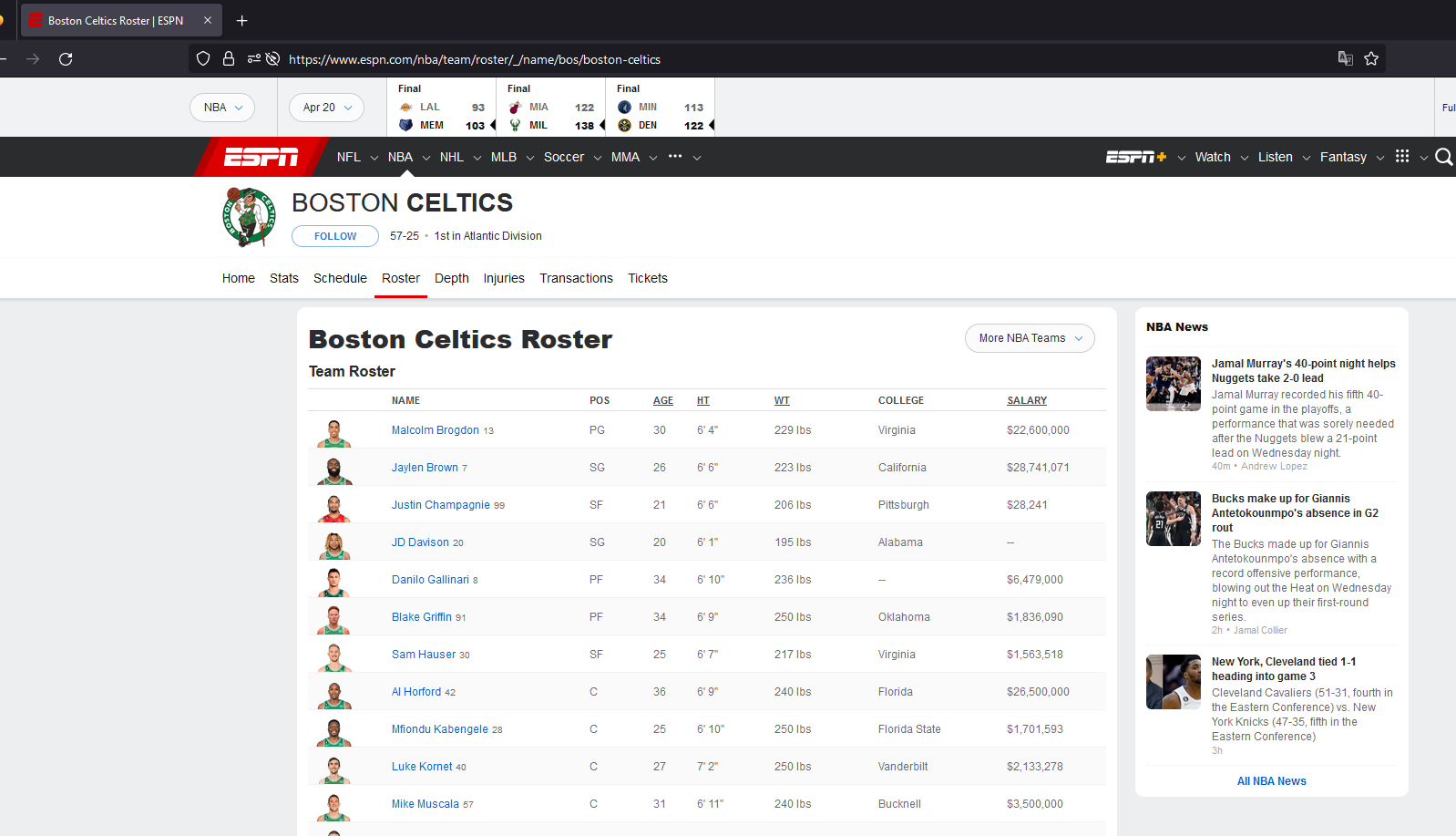Open the New York Cleveland news thumbnail
The image size is (1456, 836).
point(1174,682)
